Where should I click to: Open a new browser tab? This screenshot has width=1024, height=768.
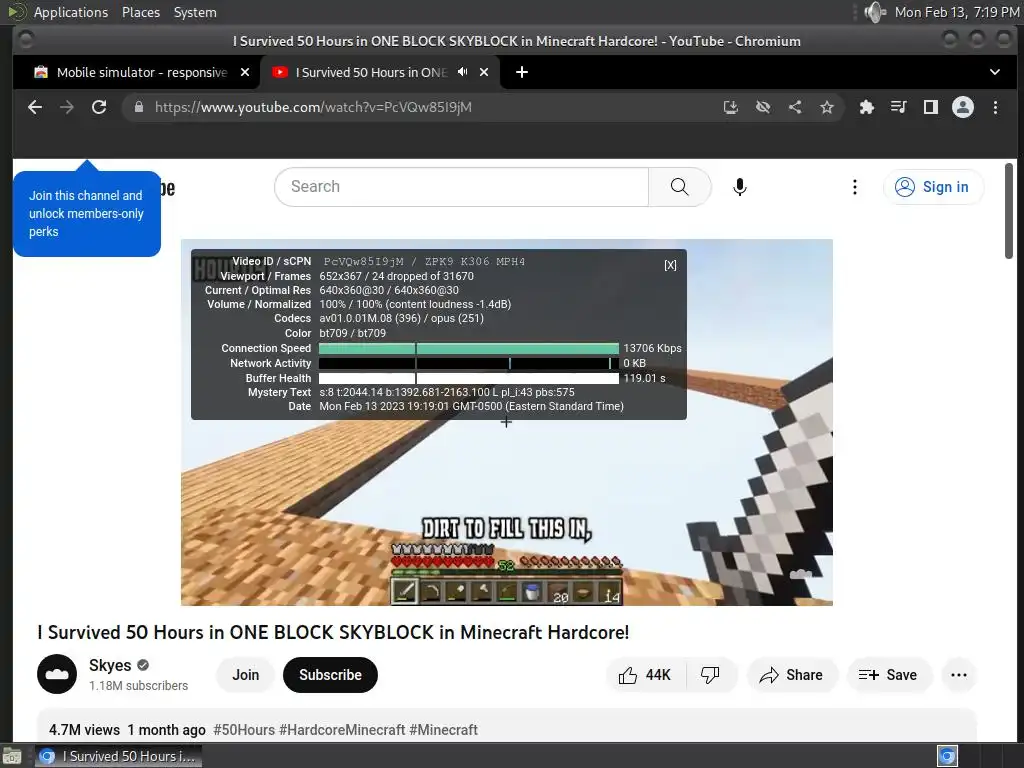[522, 72]
